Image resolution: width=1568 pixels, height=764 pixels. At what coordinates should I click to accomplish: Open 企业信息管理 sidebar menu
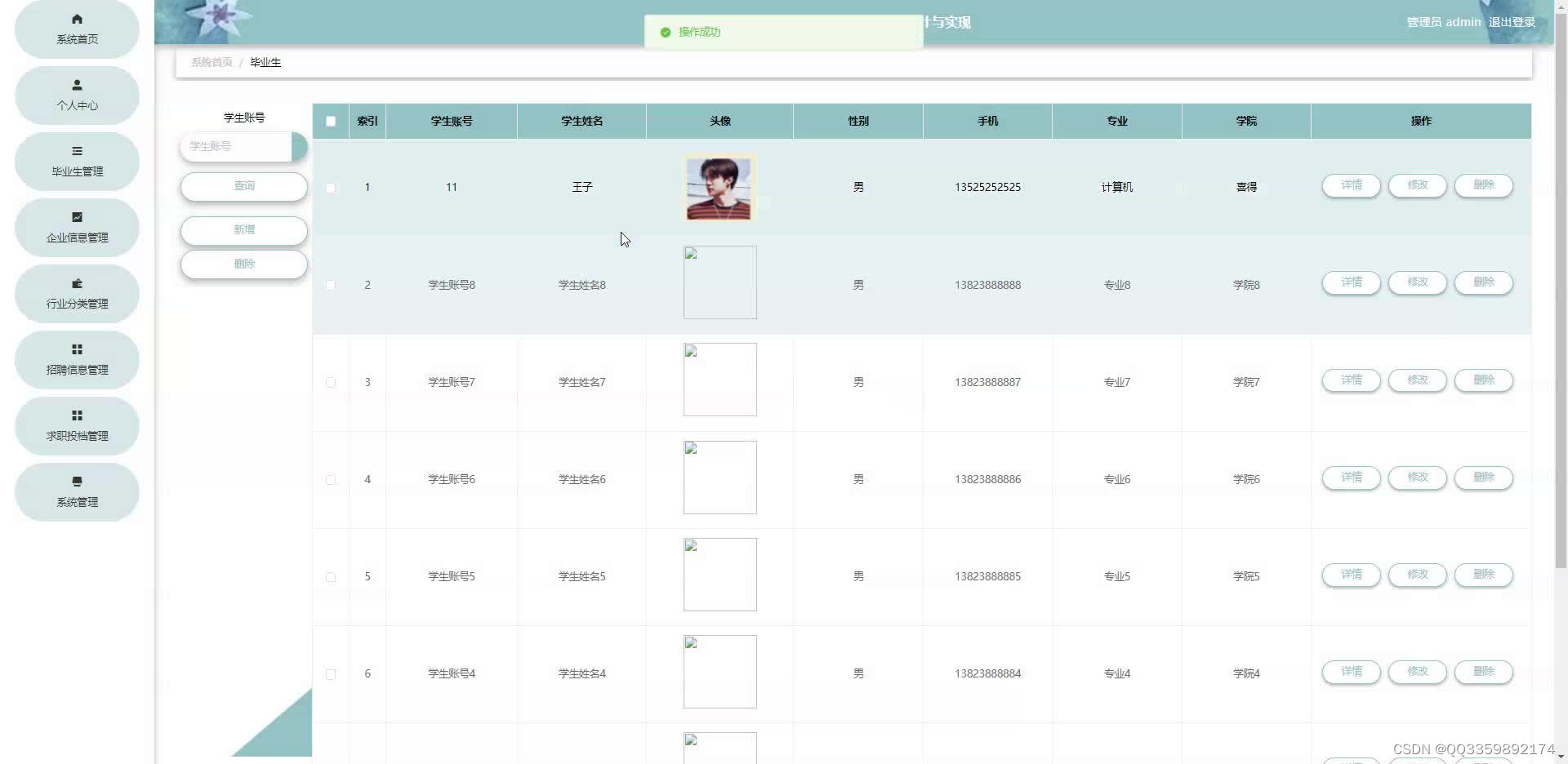coord(77,228)
